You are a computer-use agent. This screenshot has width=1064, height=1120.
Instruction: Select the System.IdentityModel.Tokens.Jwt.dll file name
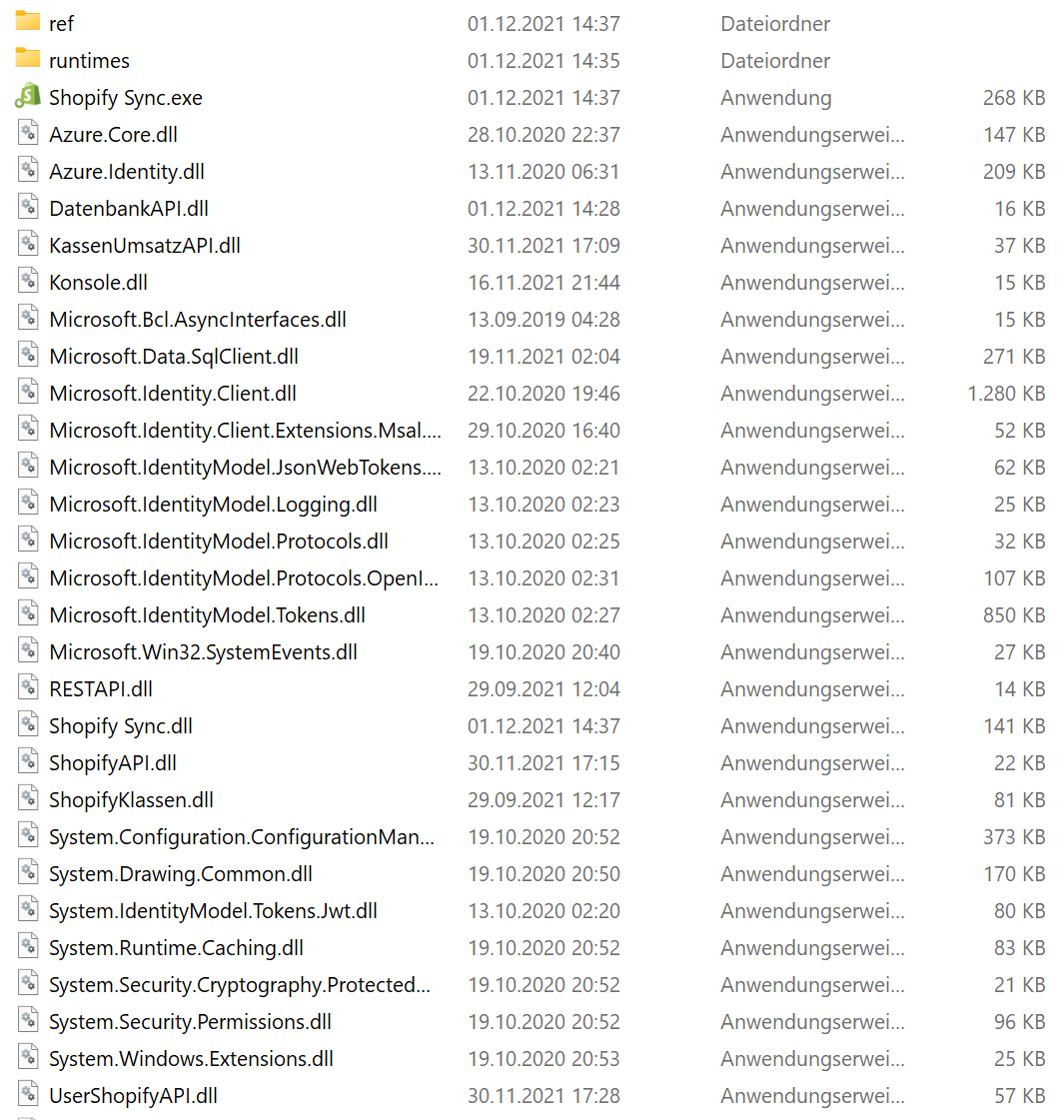pos(213,911)
